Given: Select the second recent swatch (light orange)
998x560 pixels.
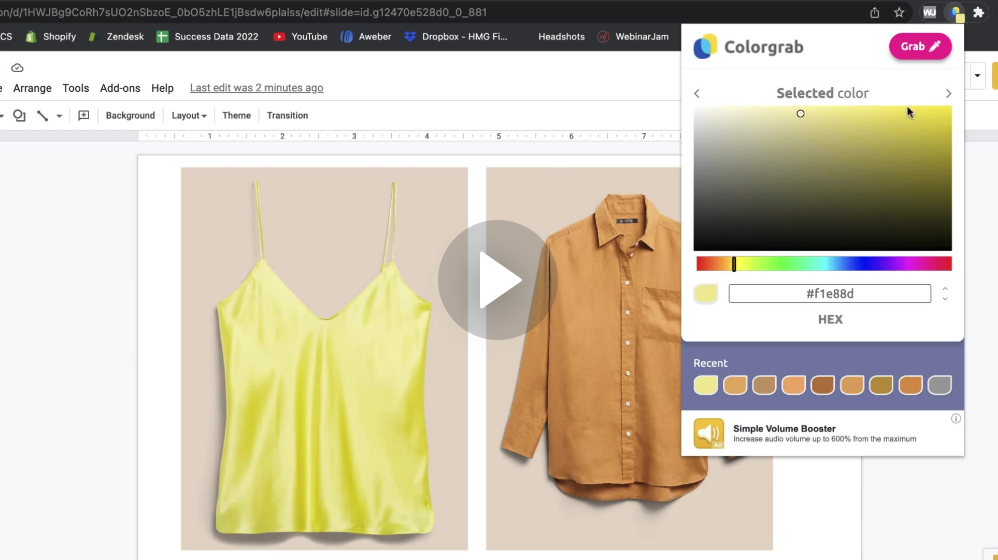Looking at the screenshot, I should [735, 385].
